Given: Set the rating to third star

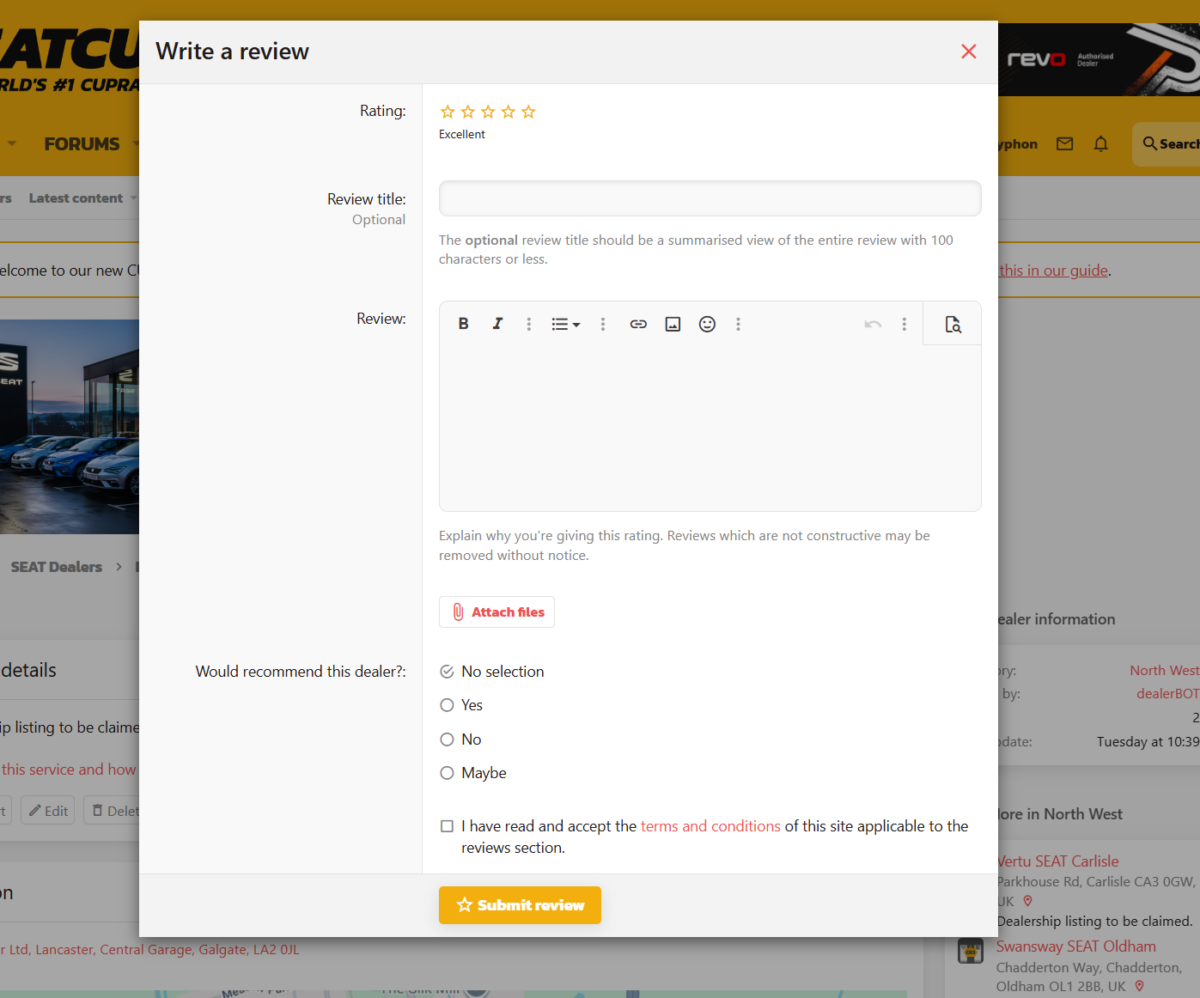Looking at the screenshot, I should [x=488, y=112].
